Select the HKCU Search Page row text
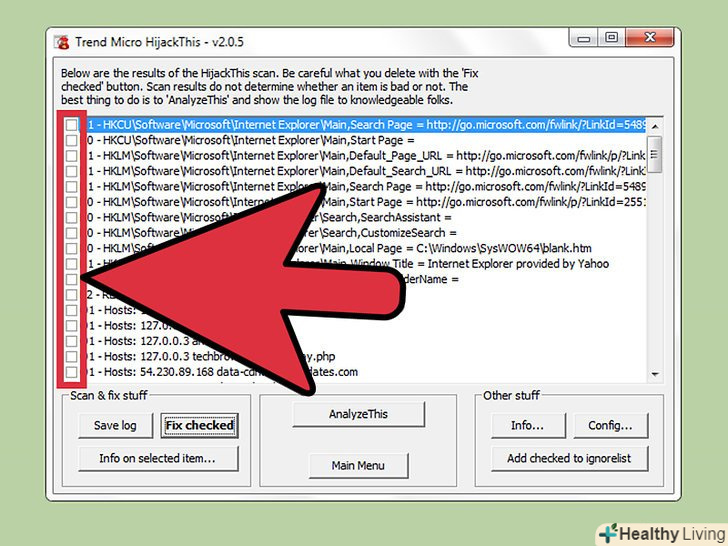 (x=366, y=124)
